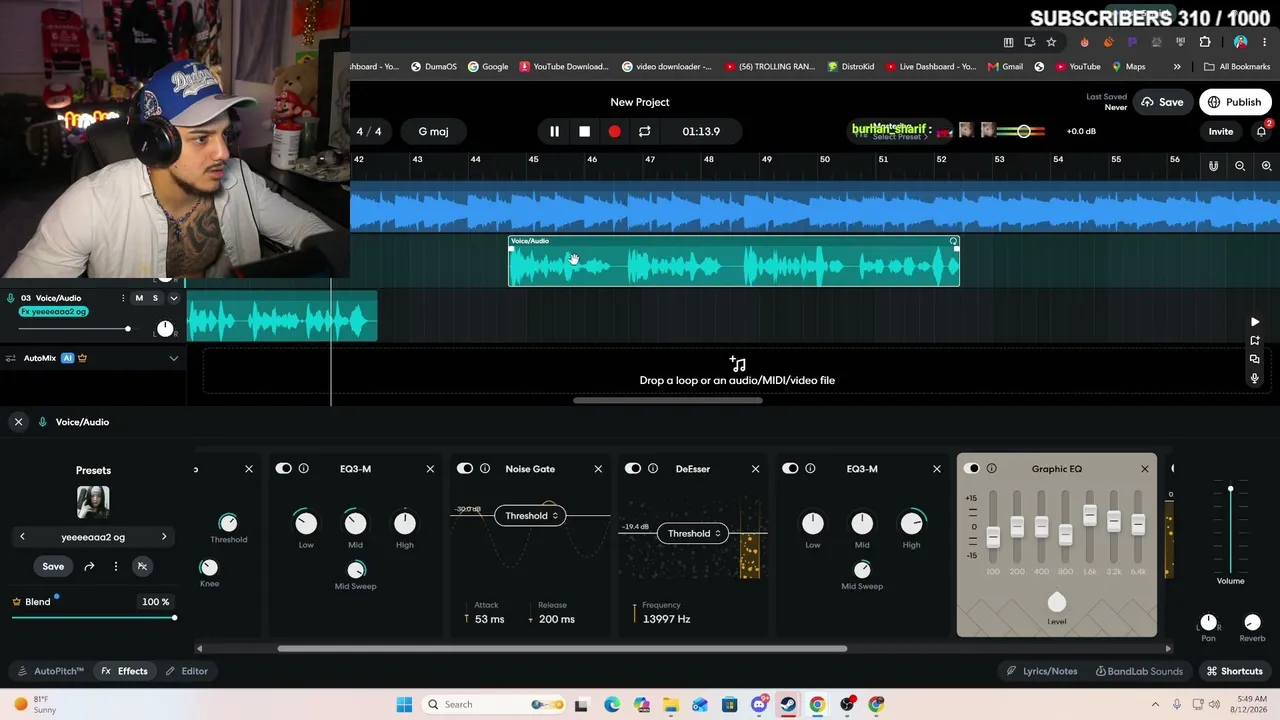Zoom out the timeline
The image size is (1280, 720).
1240,166
